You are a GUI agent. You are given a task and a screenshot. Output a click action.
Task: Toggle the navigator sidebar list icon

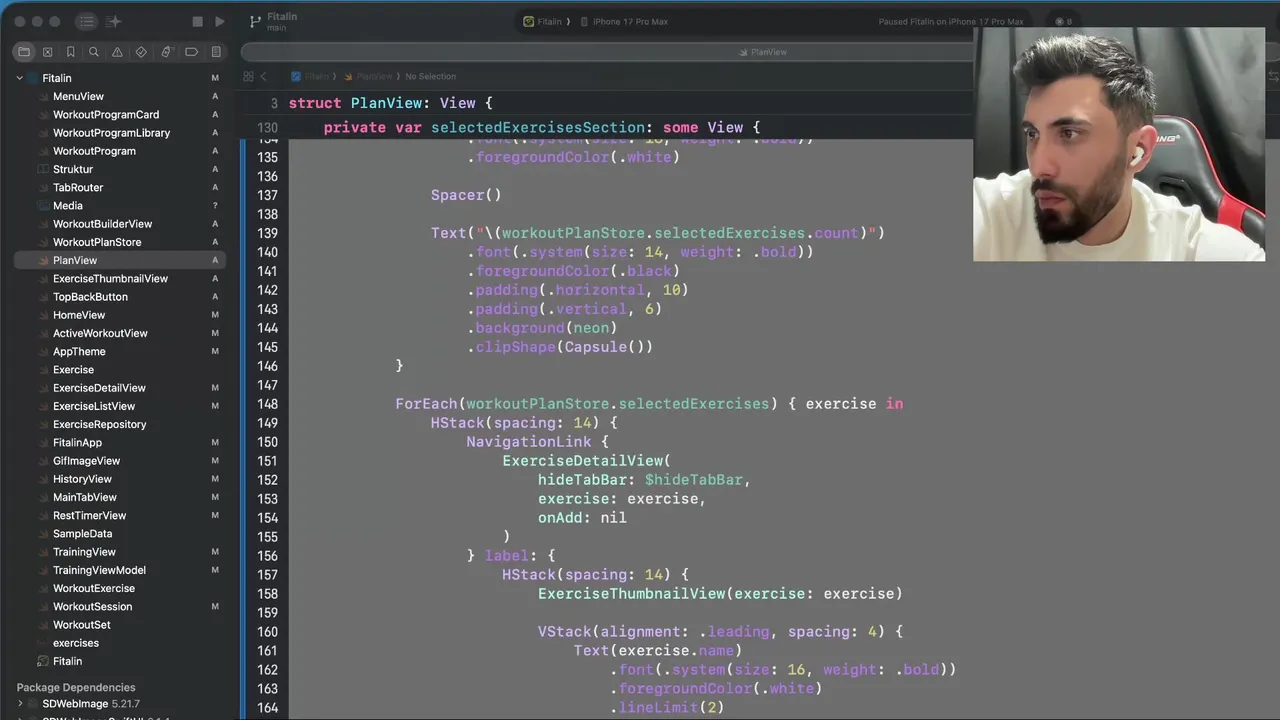tap(87, 21)
